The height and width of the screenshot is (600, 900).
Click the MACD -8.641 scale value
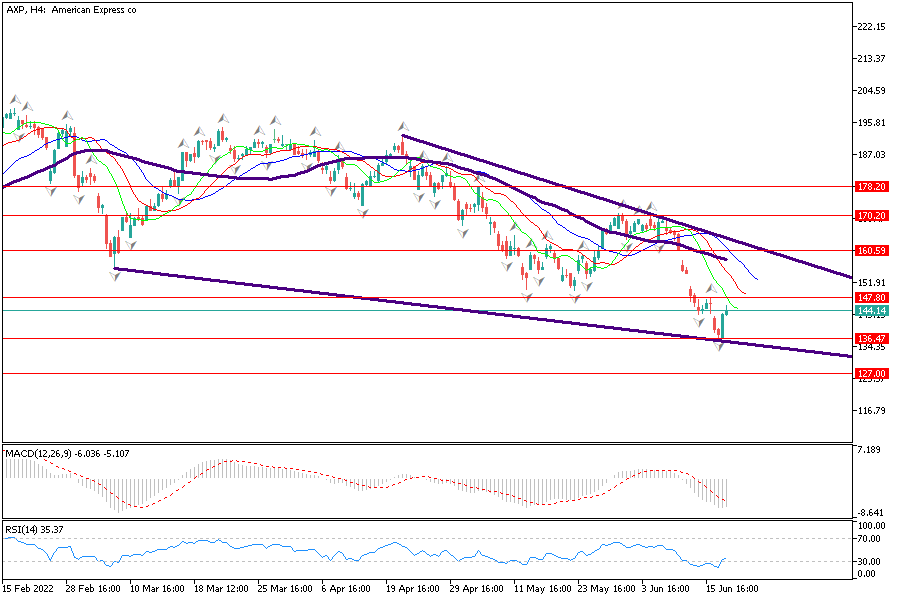tap(871, 512)
